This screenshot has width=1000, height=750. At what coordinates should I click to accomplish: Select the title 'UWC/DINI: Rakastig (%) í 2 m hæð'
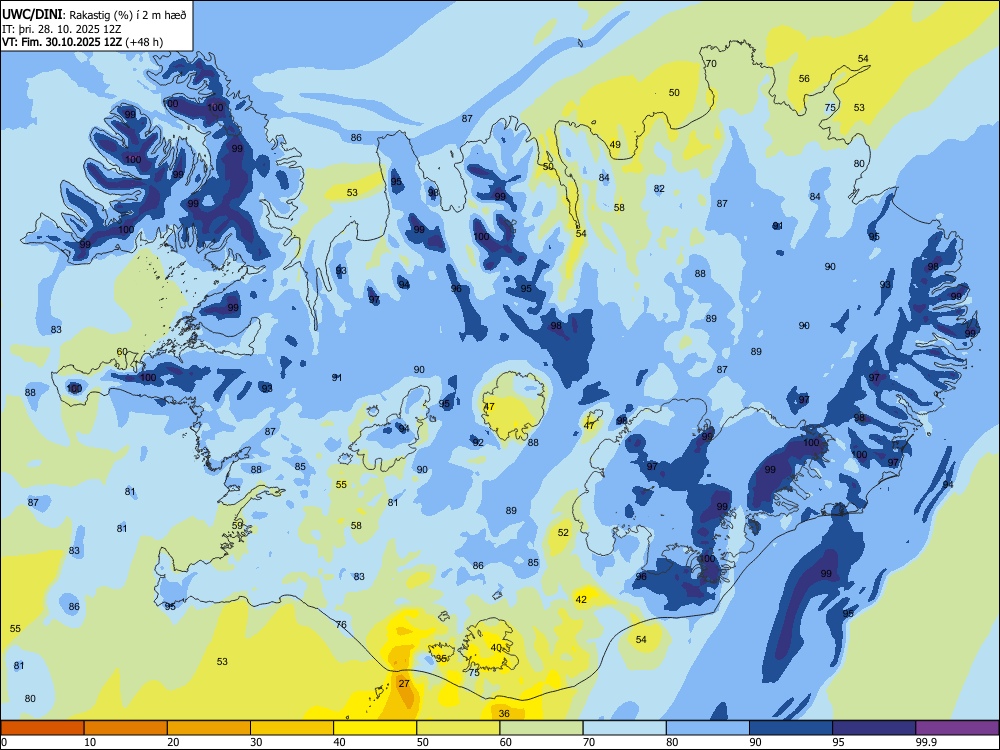[x=94, y=15]
